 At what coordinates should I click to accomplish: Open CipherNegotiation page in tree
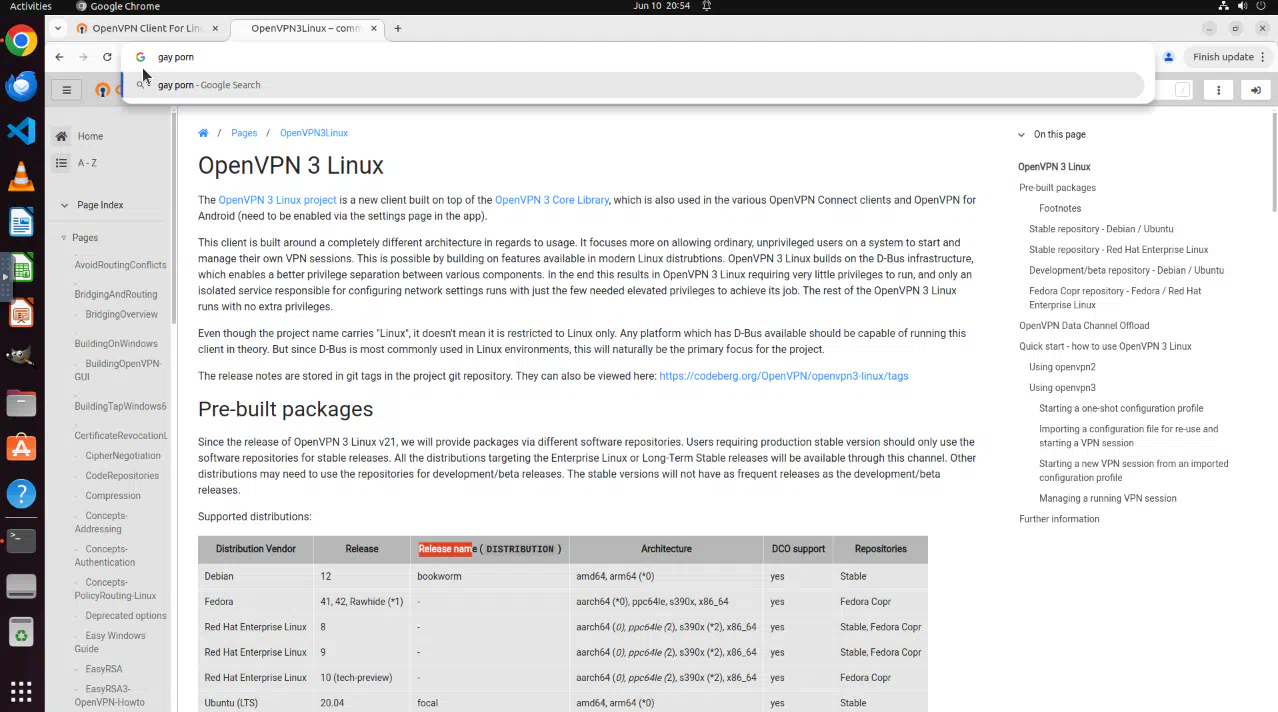pyautogui.click(x=123, y=456)
